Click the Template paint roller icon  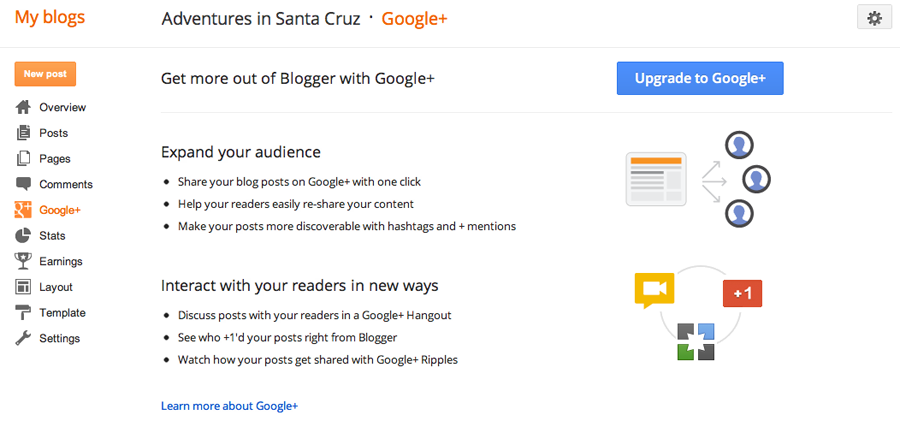coord(23,313)
